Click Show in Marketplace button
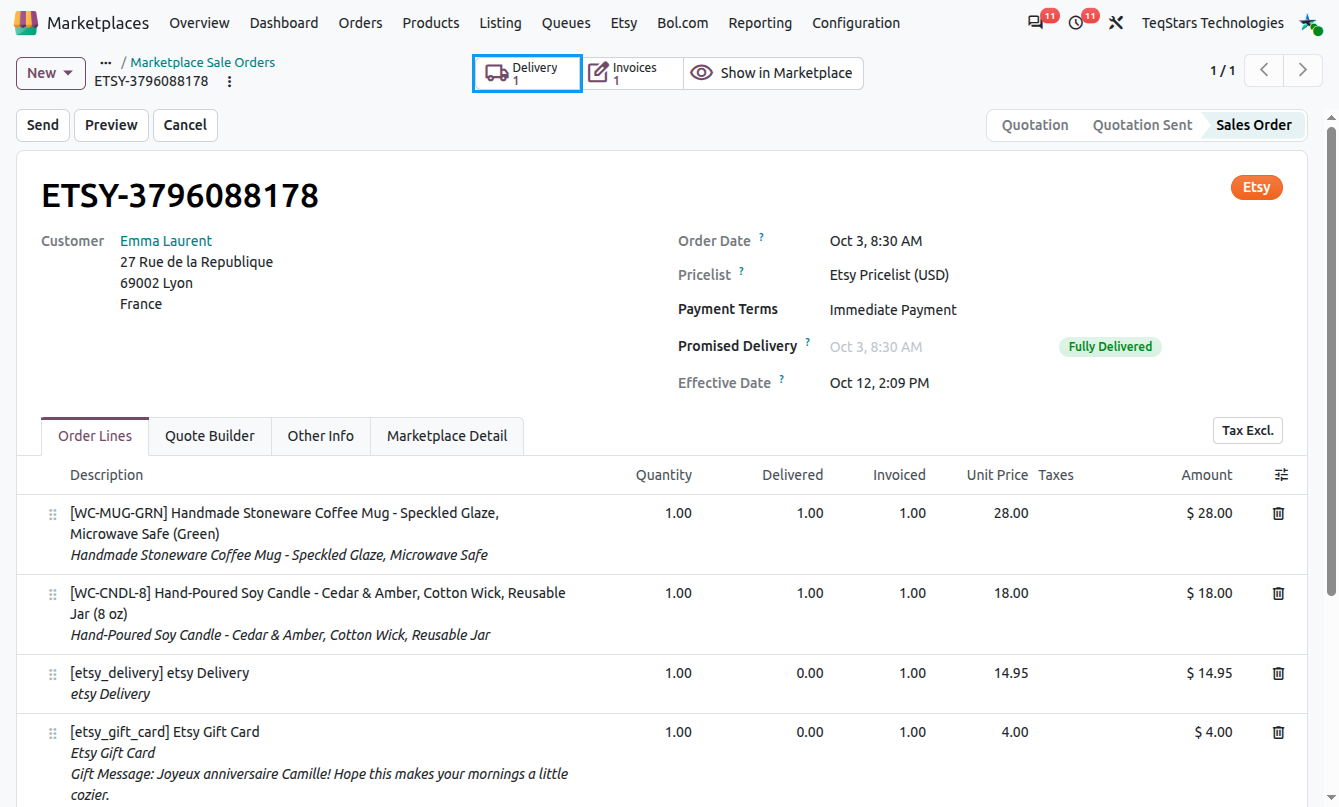1339x807 pixels. tap(773, 73)
